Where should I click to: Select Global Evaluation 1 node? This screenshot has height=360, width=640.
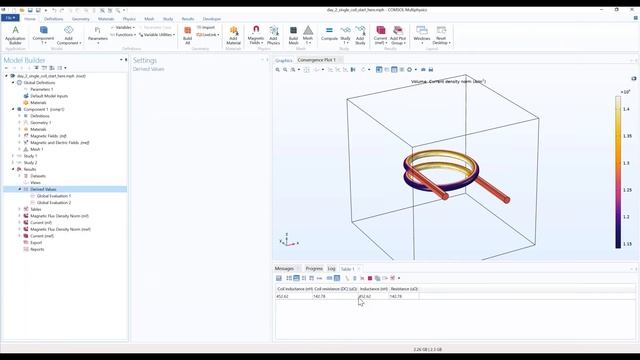54,196
